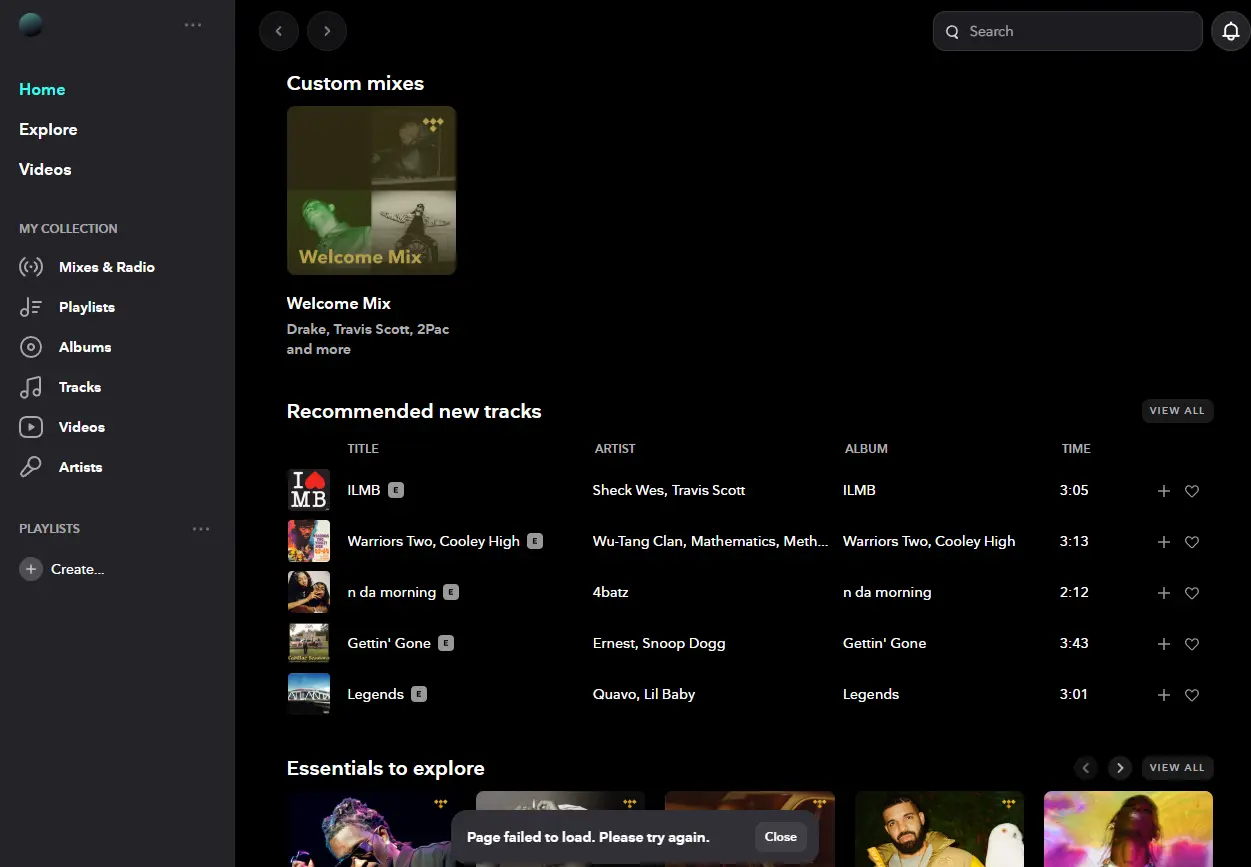This screenshot has height=867, width=1251.
Task: Favorite the ILMB track heart
Action: point(1192,491)
